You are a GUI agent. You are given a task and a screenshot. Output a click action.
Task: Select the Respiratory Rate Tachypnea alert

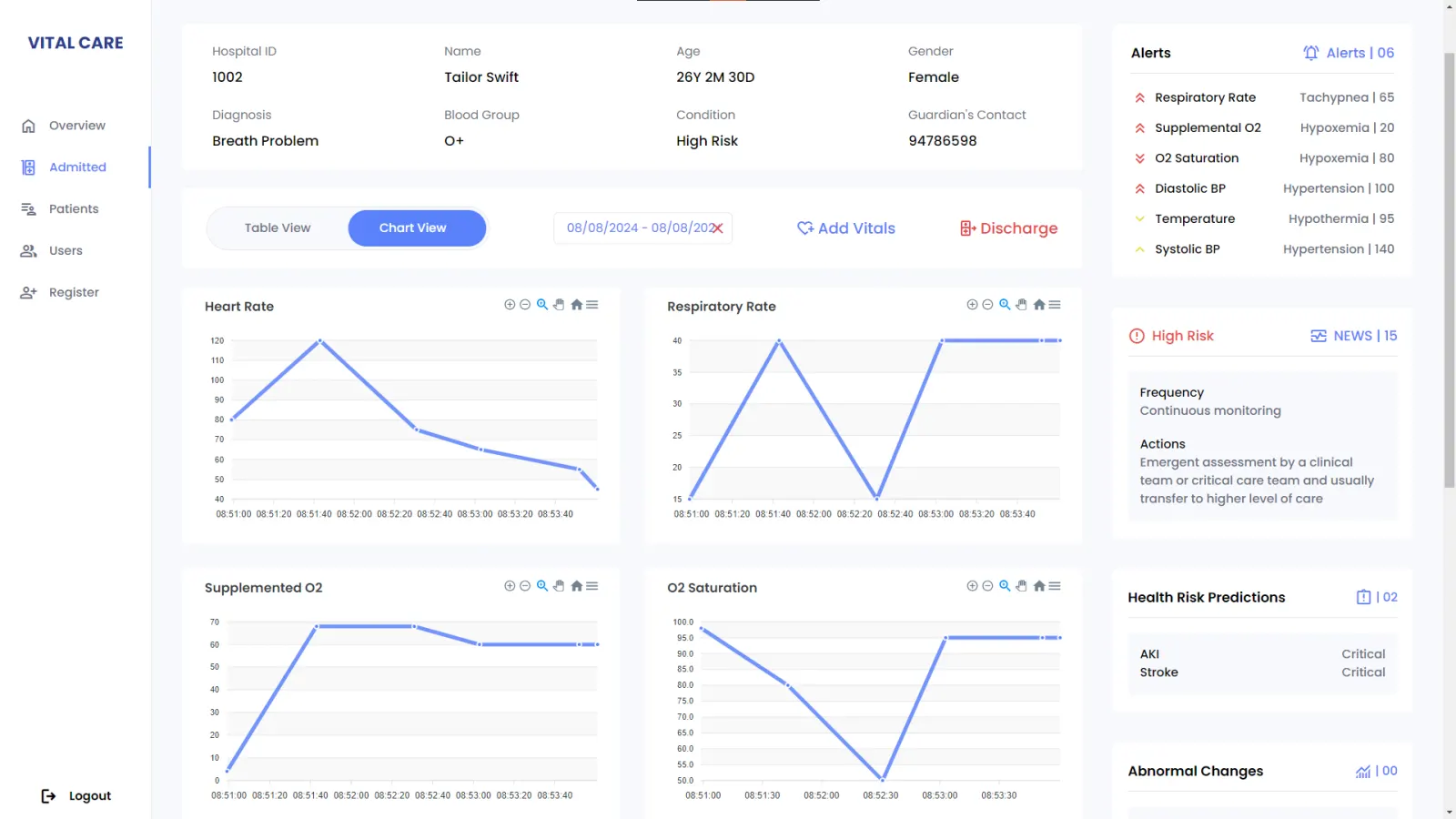1263,97
